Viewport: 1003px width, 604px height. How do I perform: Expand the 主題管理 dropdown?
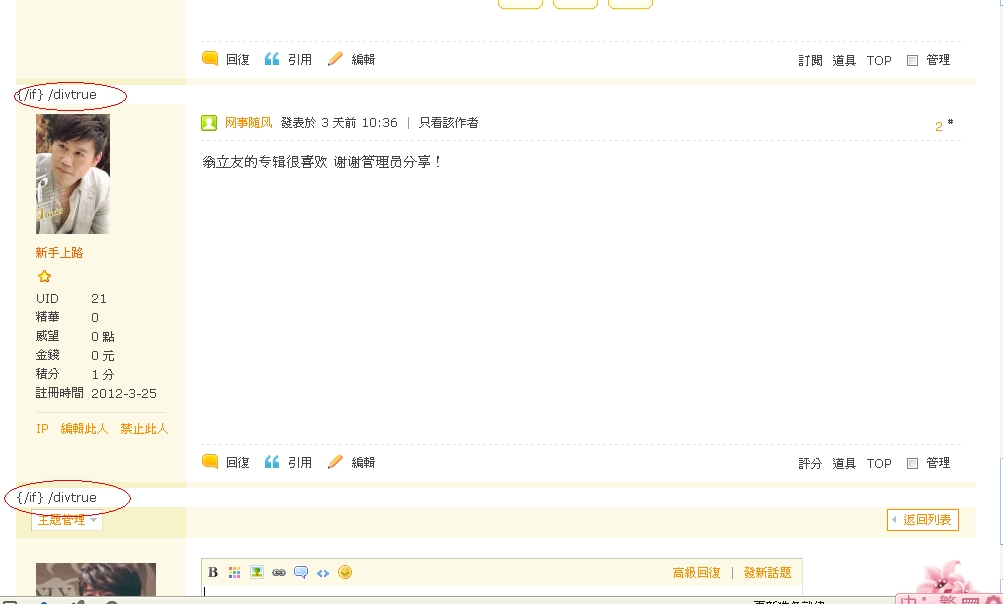[x=67, y=520]
